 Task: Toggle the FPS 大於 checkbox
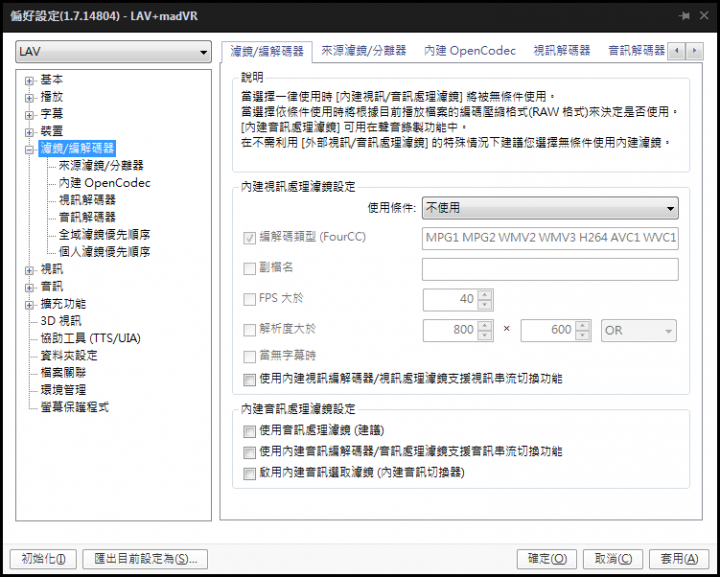click(x=249, y=299)
